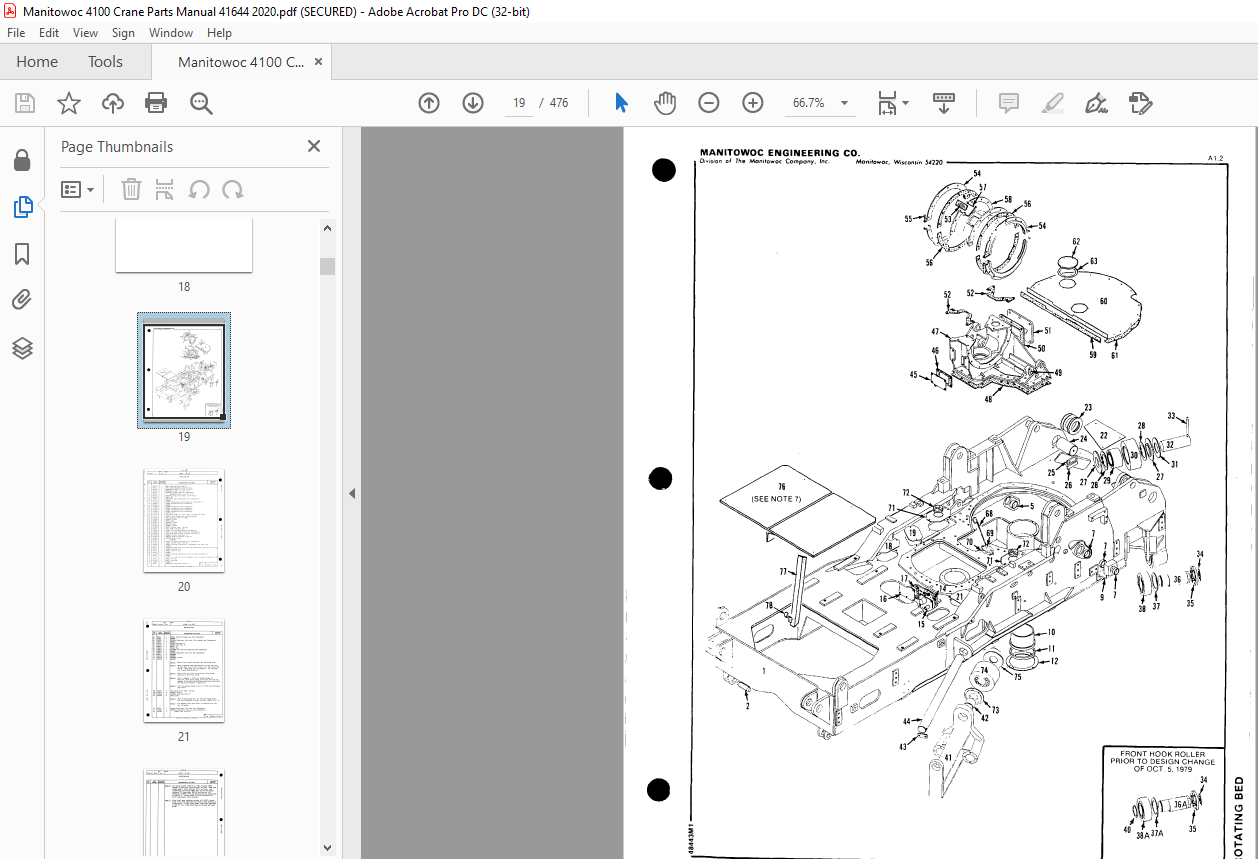Rotate pages clockwise icon
Screen dimensions: 1258x859
tap(233, 189)
